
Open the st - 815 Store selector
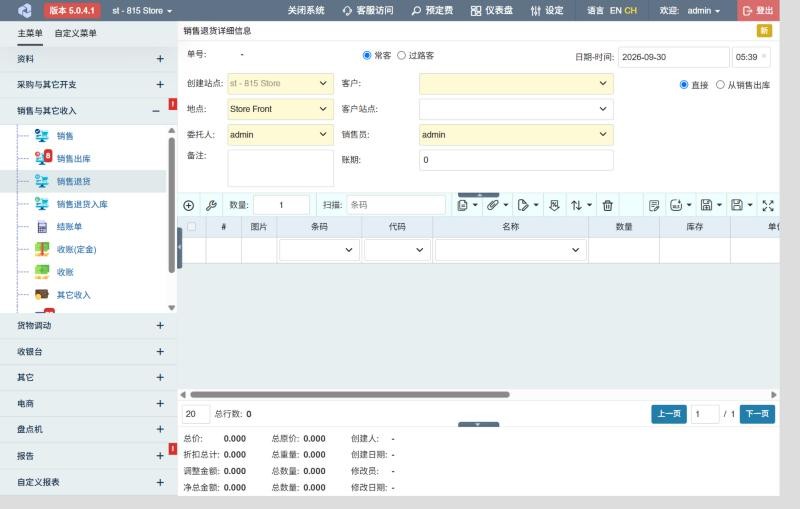(142, 11)
